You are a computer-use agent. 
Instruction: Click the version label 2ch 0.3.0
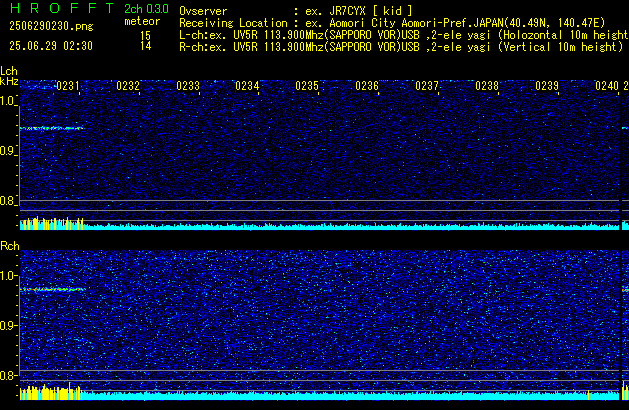coord(146,9)
